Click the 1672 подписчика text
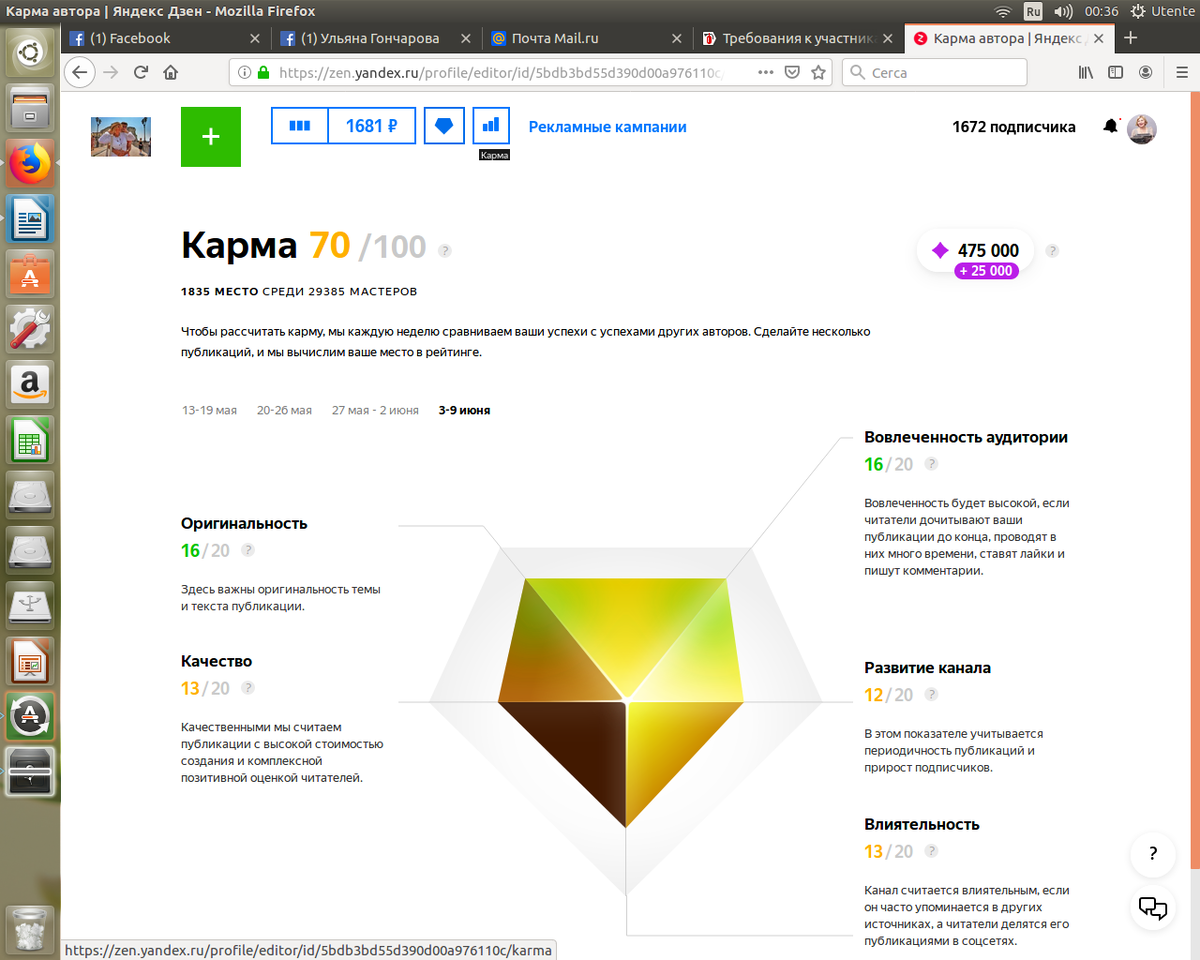The image size is (1200, 960). pos(1014,127)
